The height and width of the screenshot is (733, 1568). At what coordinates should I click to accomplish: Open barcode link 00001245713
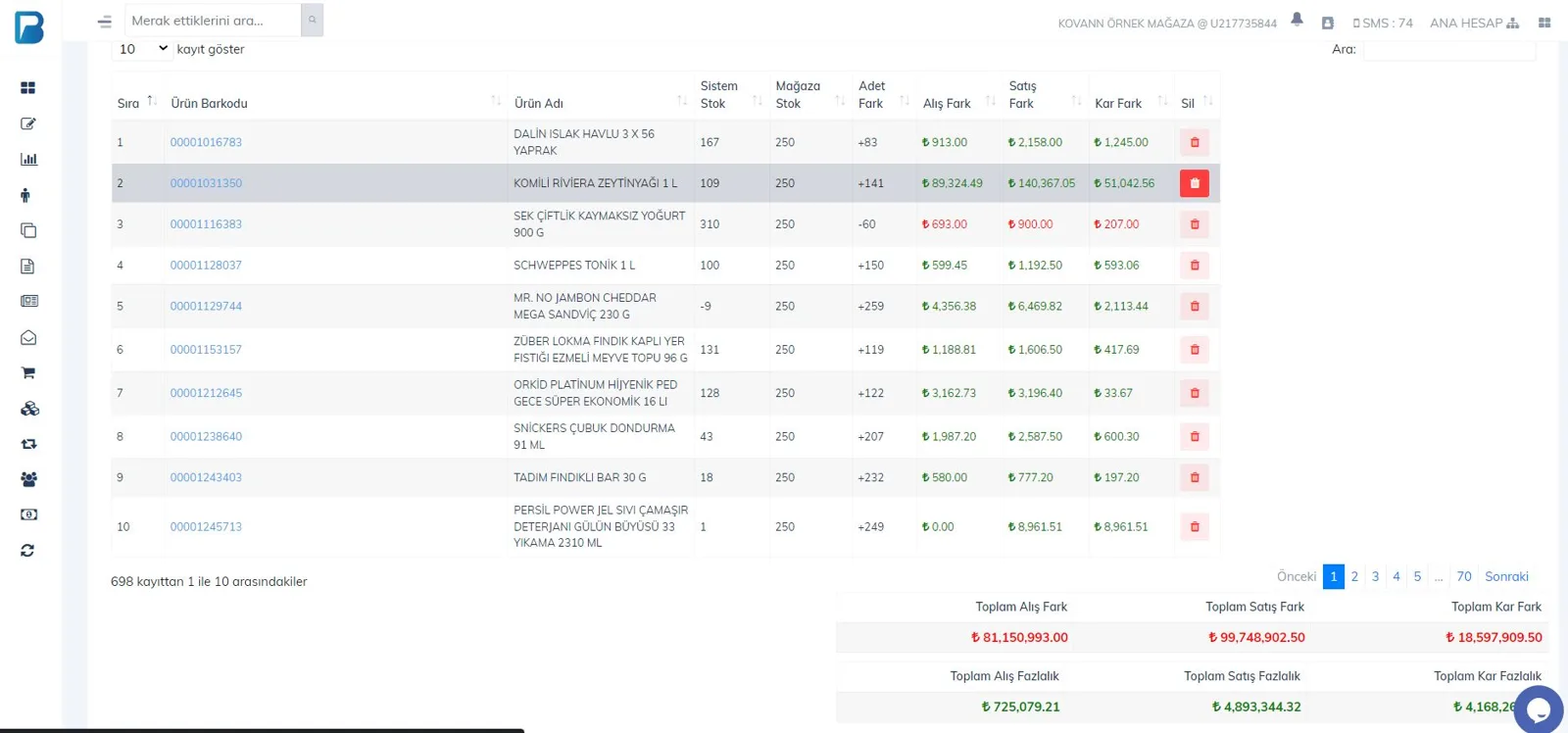pyautogui.click(x=206, y=526)
